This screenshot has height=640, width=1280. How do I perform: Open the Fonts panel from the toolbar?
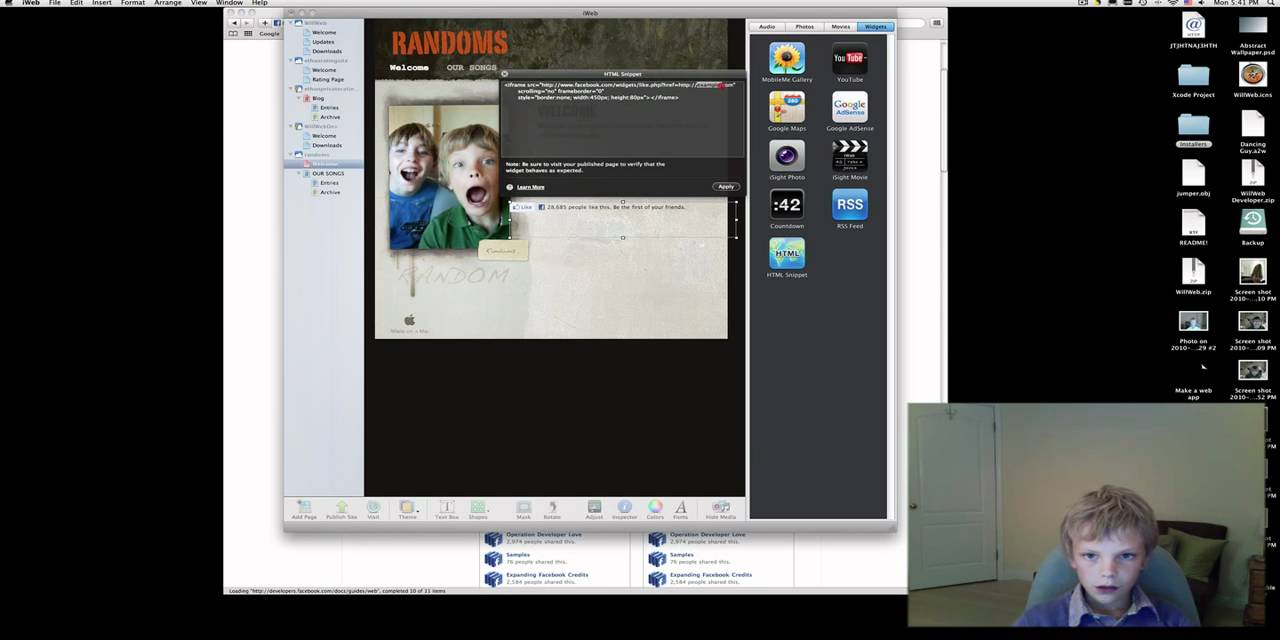tap(680, 509)
